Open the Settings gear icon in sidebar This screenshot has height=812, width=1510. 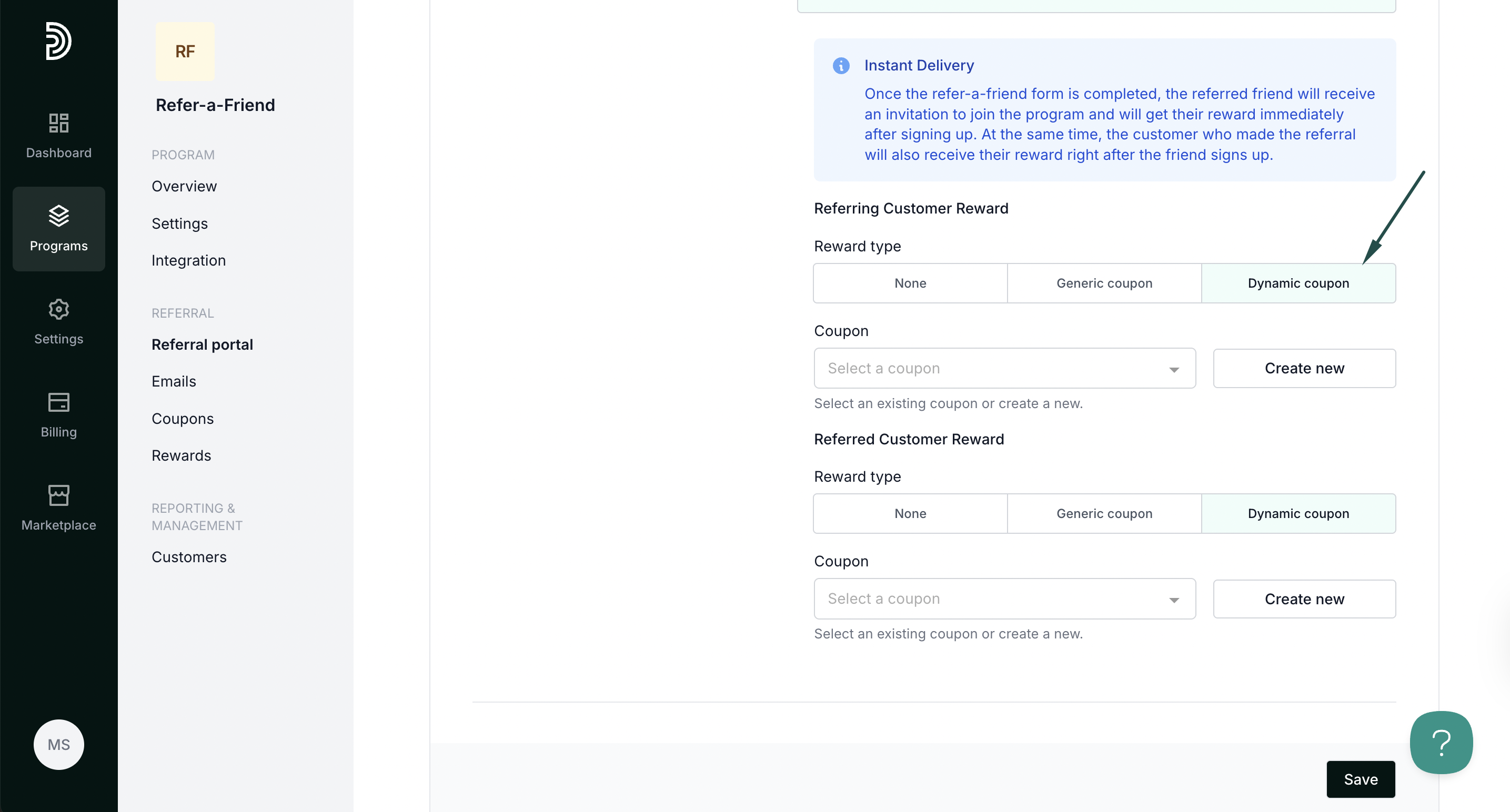58,309
